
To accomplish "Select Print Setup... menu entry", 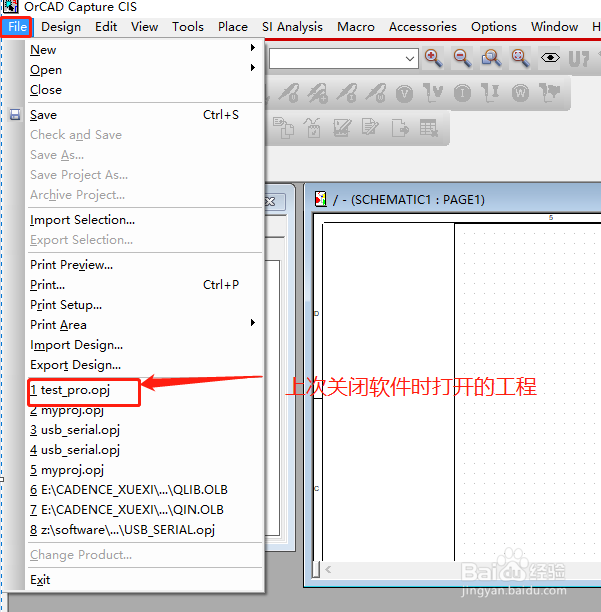I will 145,304.
